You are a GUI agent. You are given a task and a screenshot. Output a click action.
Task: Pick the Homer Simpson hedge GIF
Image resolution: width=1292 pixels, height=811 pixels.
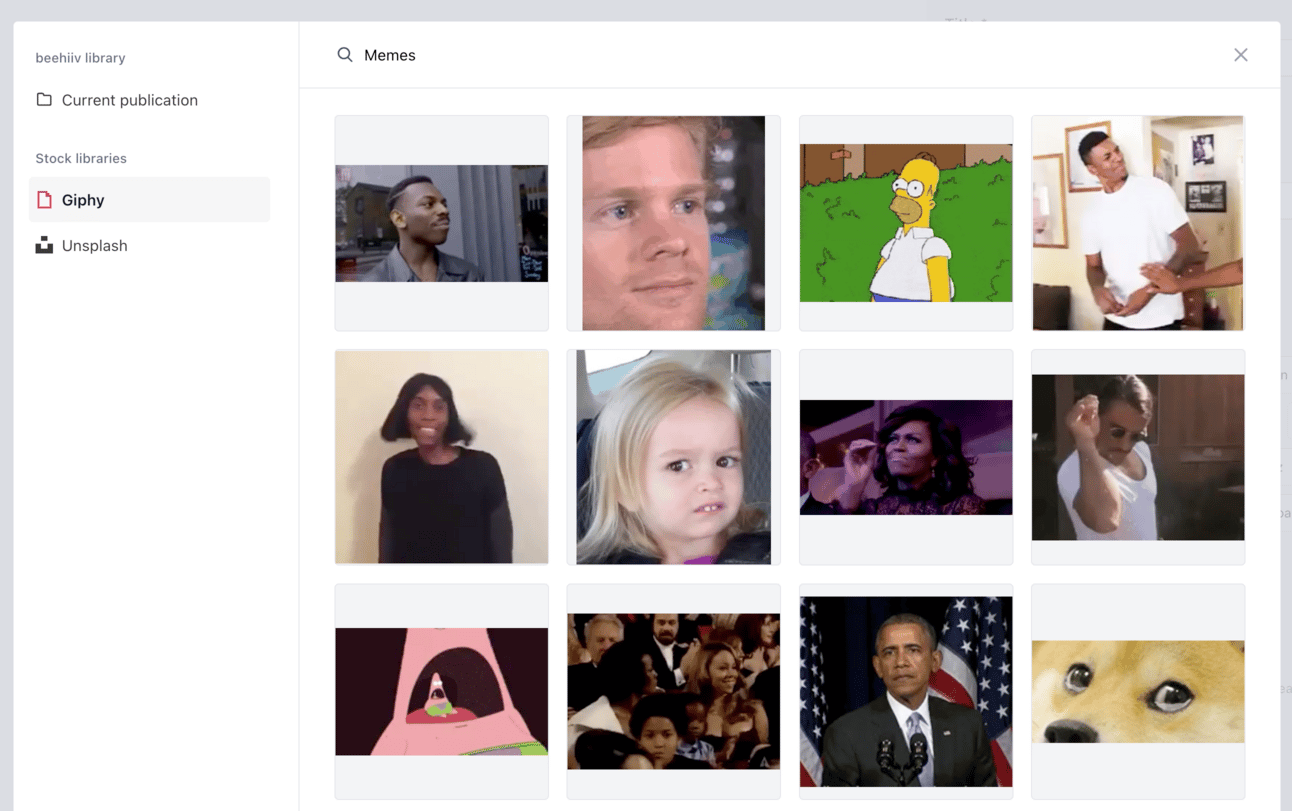[x=906, y=223]
